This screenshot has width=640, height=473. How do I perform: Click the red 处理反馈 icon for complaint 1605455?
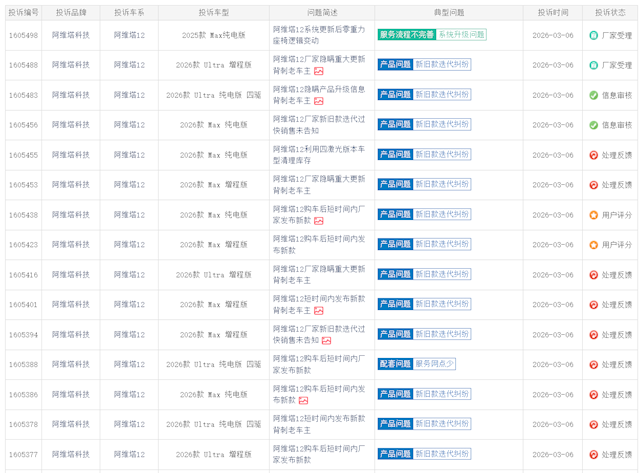593,155
